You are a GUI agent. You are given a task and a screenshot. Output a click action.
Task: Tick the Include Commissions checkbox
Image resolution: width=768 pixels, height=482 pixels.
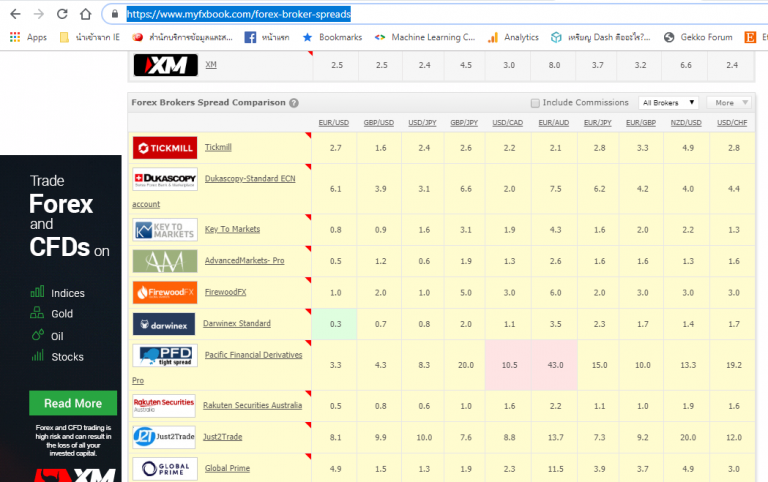tap(535, 103)
